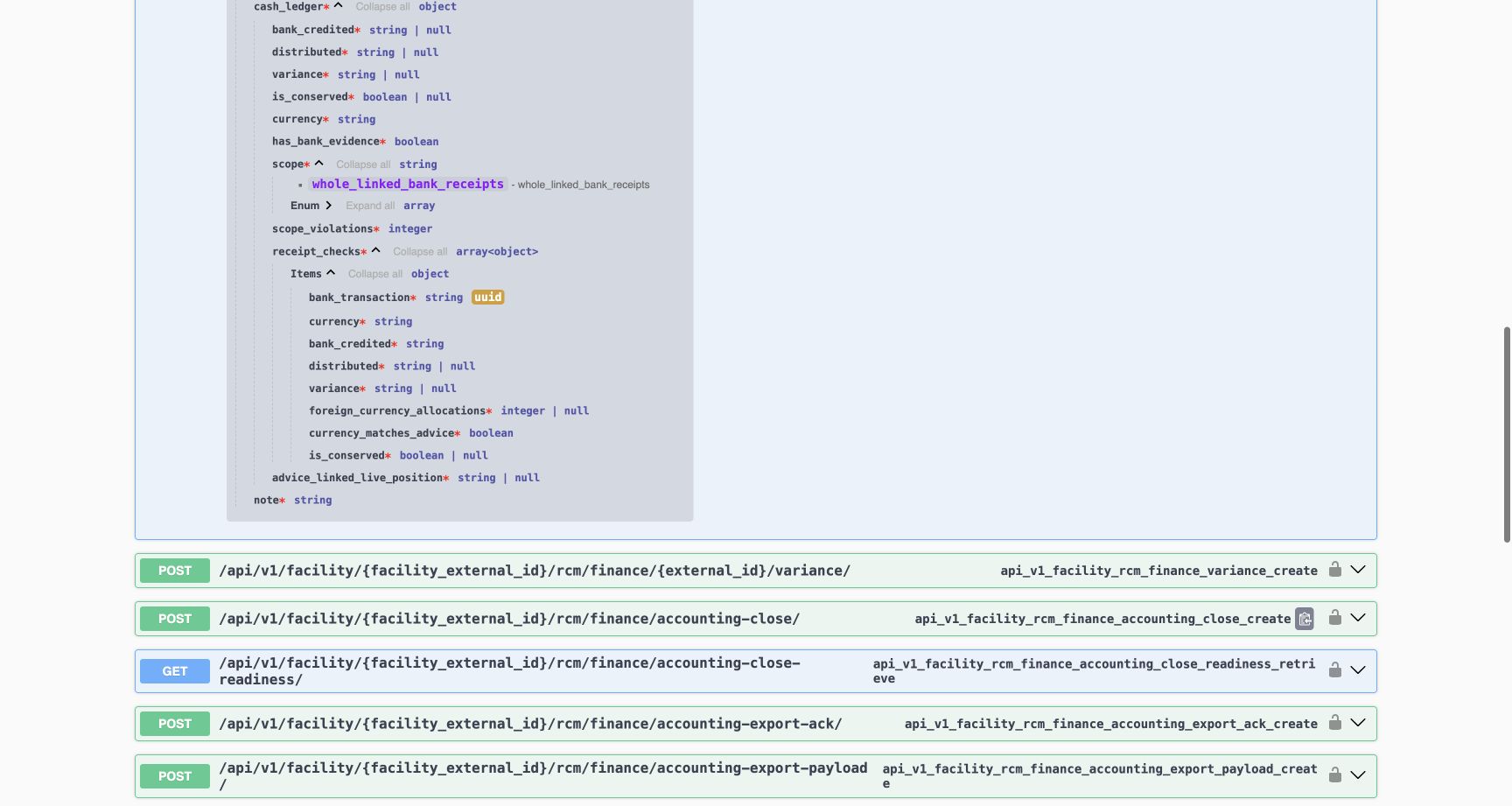
Task: Expand the variance POST endpoint chevron
Action: click(x=1358, y=570)
